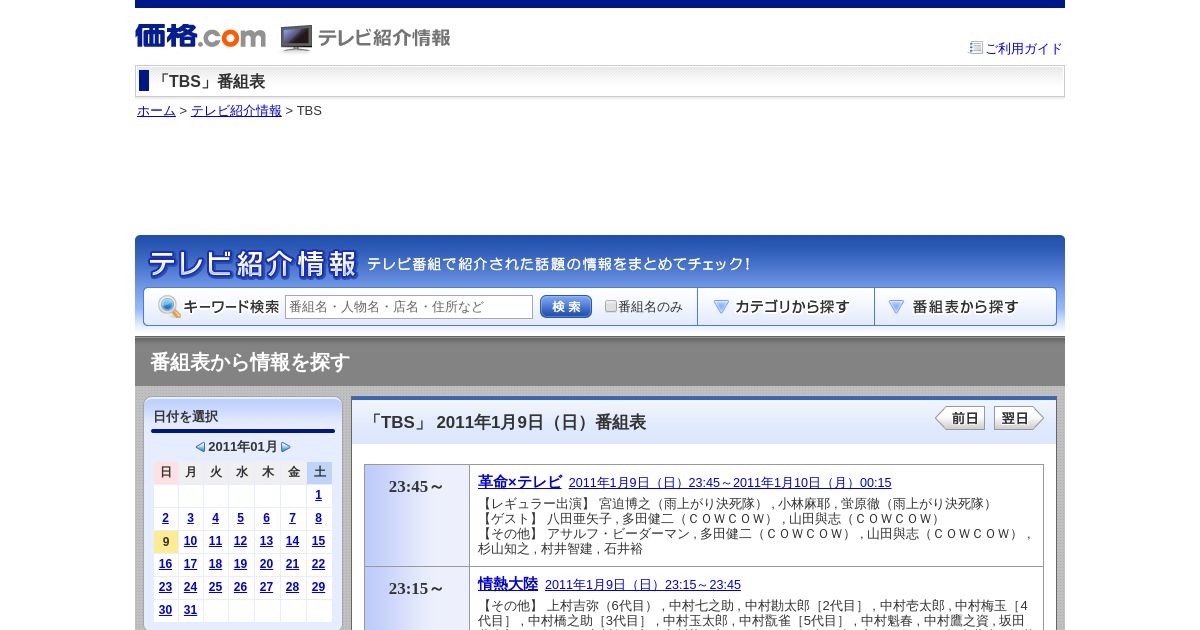Select January 6 in calendar
The image size is (1200, 630).
point(267,518)
